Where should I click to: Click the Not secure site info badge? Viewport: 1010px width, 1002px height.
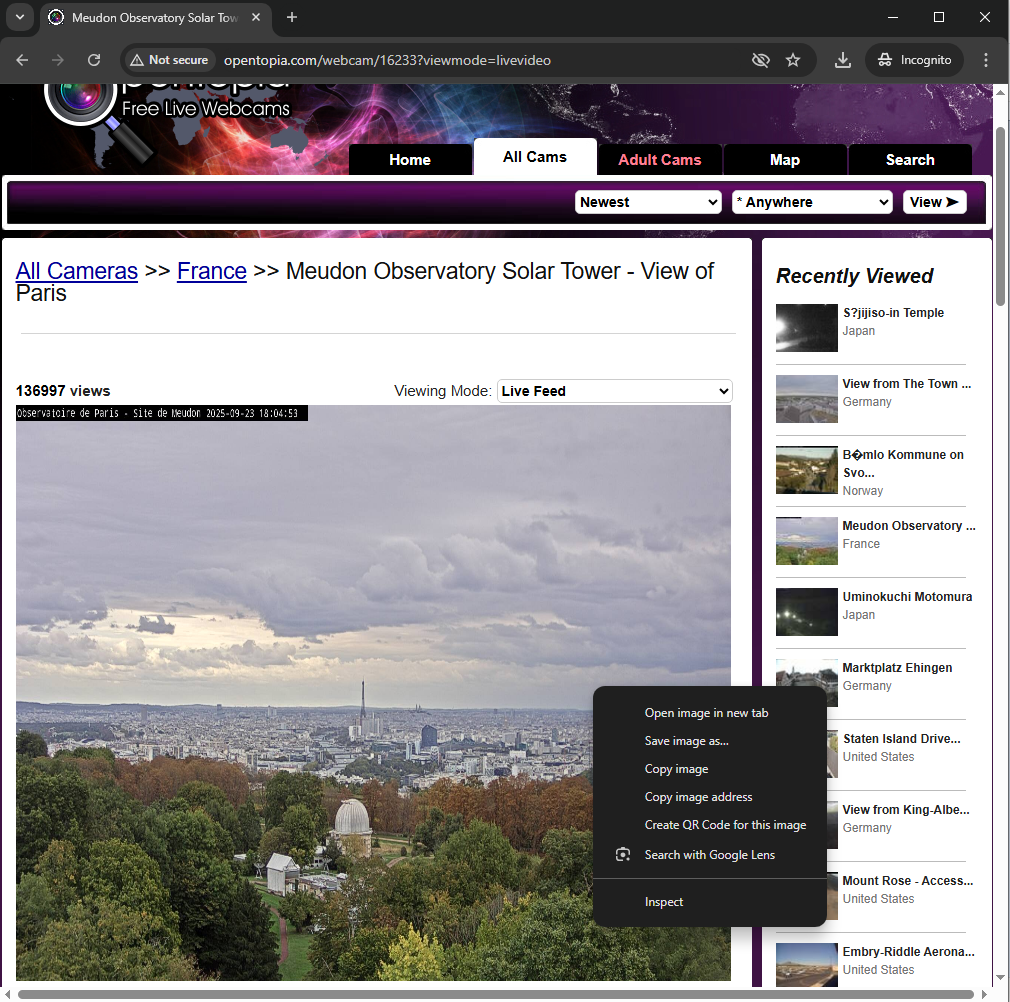[169, 60]
